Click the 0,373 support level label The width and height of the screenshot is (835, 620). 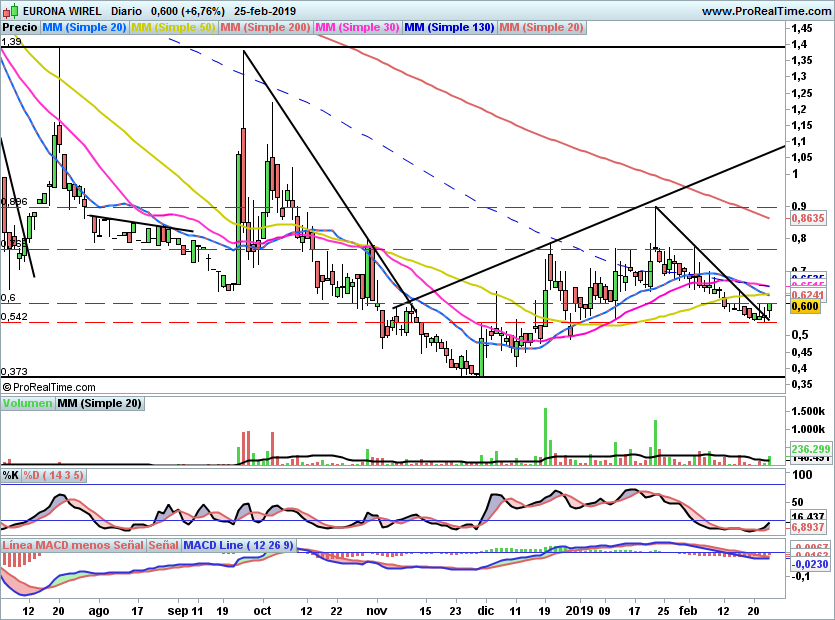coord(14,371)
